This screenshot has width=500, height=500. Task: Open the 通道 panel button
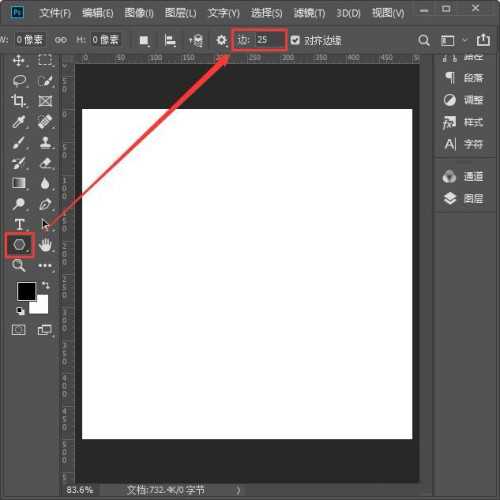coord(463,176)
